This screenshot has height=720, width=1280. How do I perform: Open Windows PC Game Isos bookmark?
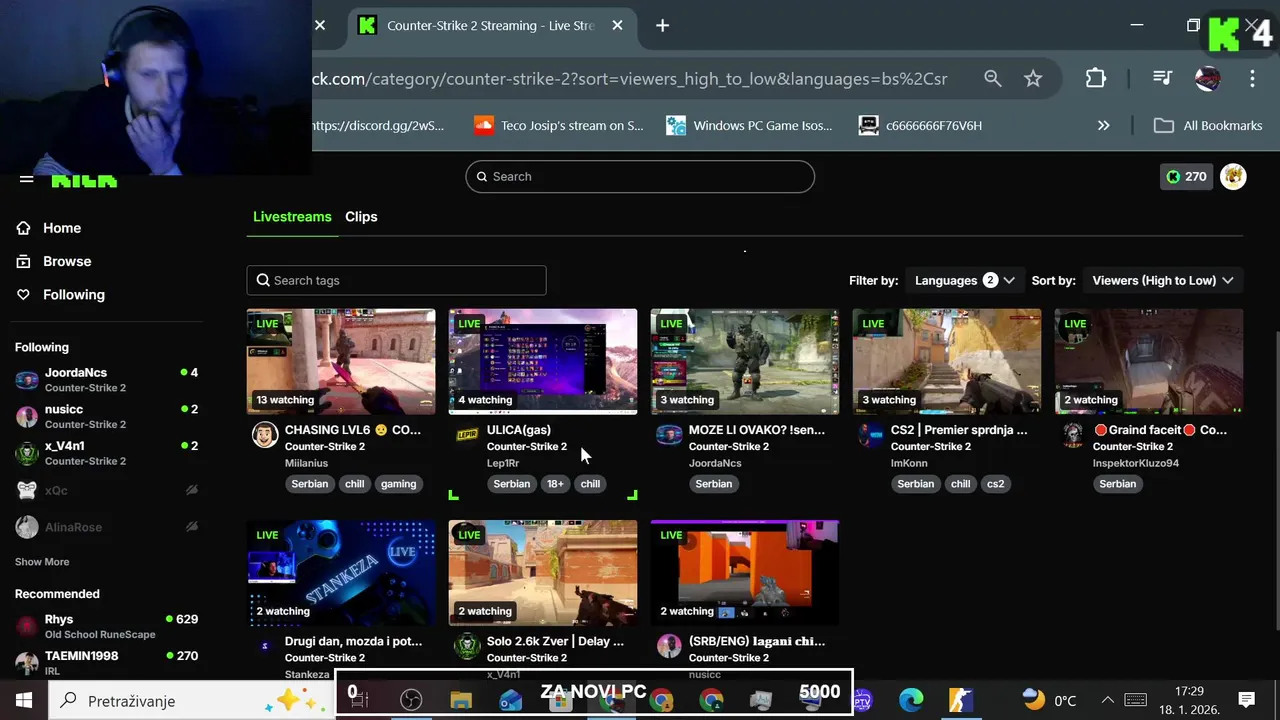tap(750, 125)
